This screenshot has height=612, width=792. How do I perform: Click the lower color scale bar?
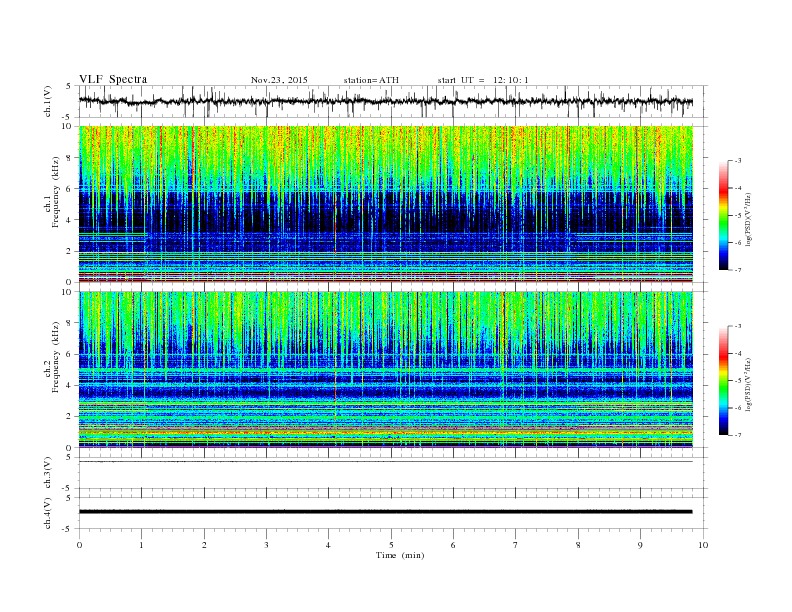[723, 380]
